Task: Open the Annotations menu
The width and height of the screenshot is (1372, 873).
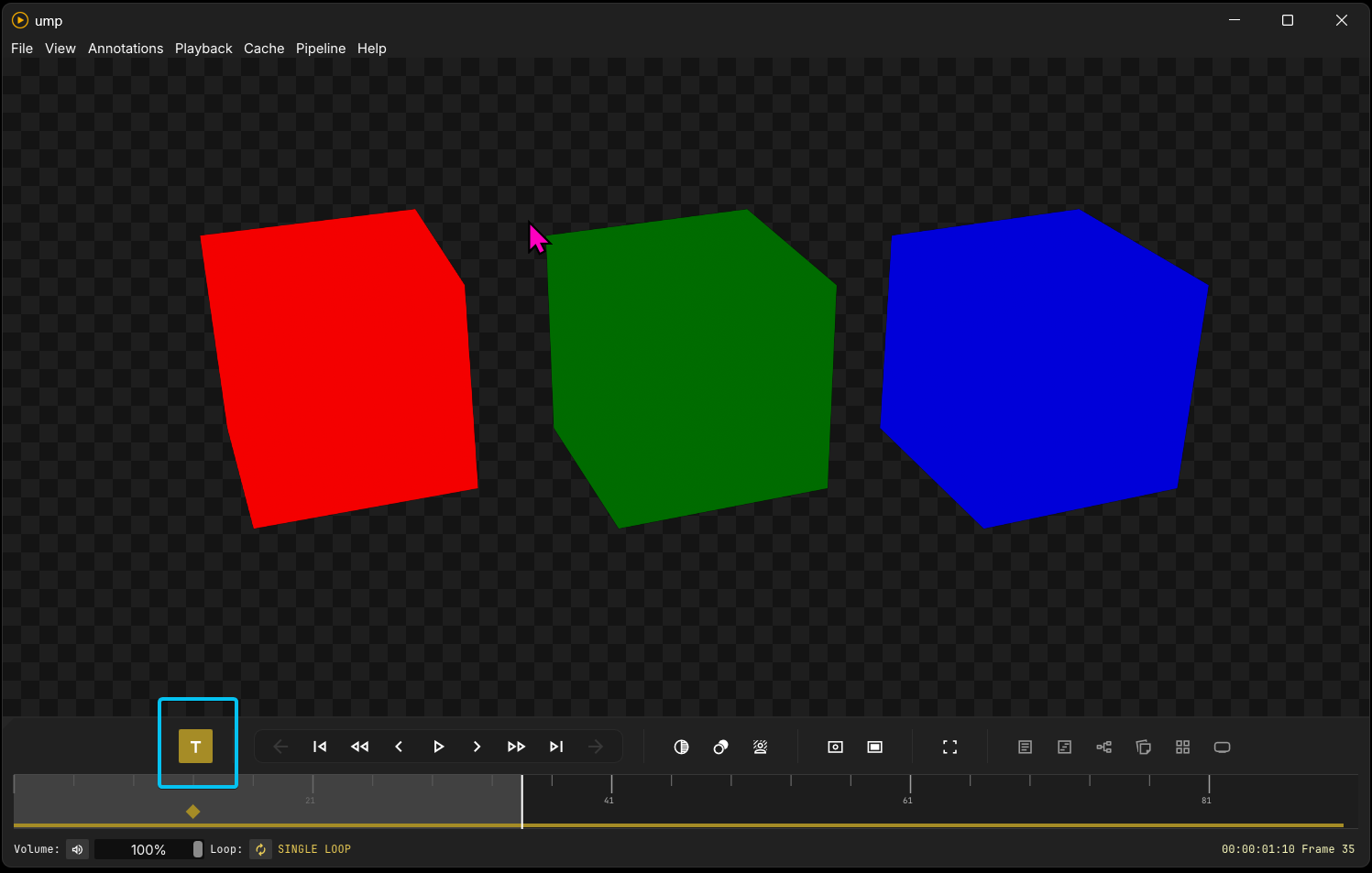Action: click(x=126, y=49)
